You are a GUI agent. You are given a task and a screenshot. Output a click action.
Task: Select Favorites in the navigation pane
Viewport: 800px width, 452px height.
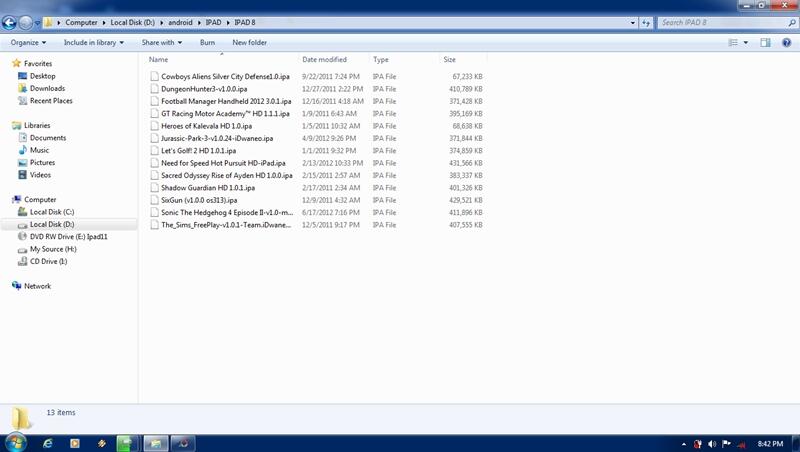pyautogui.click(x=38, y=63)
